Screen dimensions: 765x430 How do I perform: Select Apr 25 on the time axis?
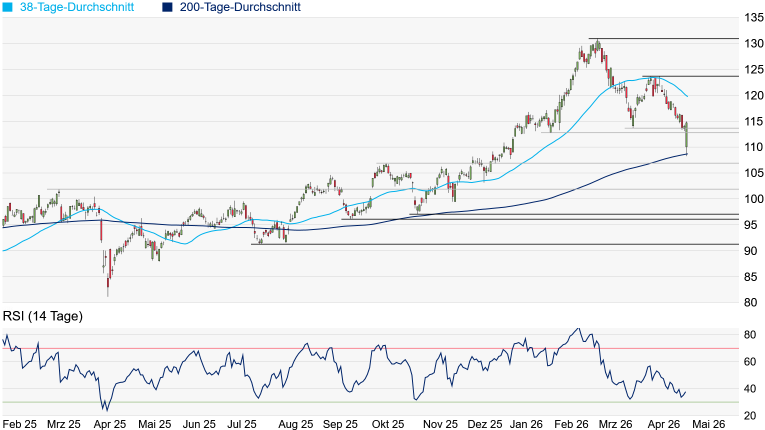109,423
